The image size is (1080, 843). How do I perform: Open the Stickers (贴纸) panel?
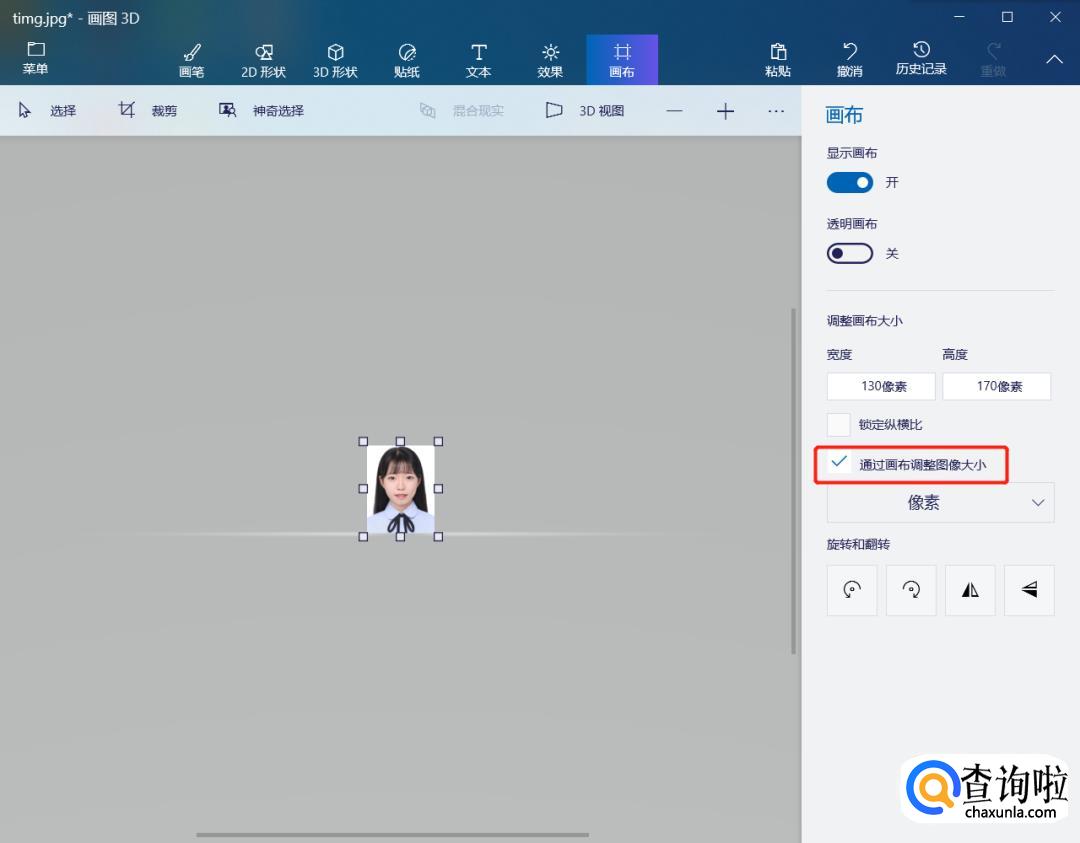(406, 59)
